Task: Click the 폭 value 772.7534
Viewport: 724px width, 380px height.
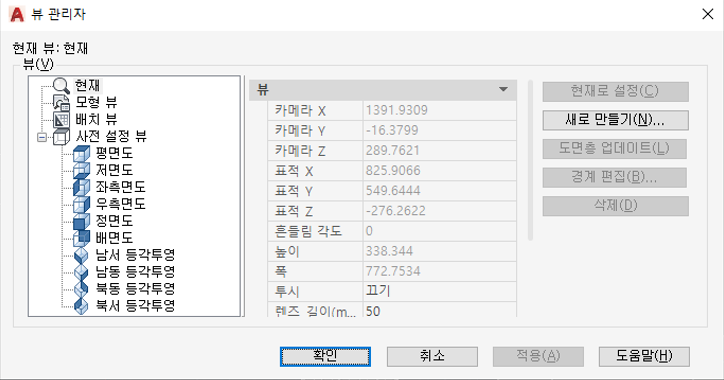Action: coord(440,271)
